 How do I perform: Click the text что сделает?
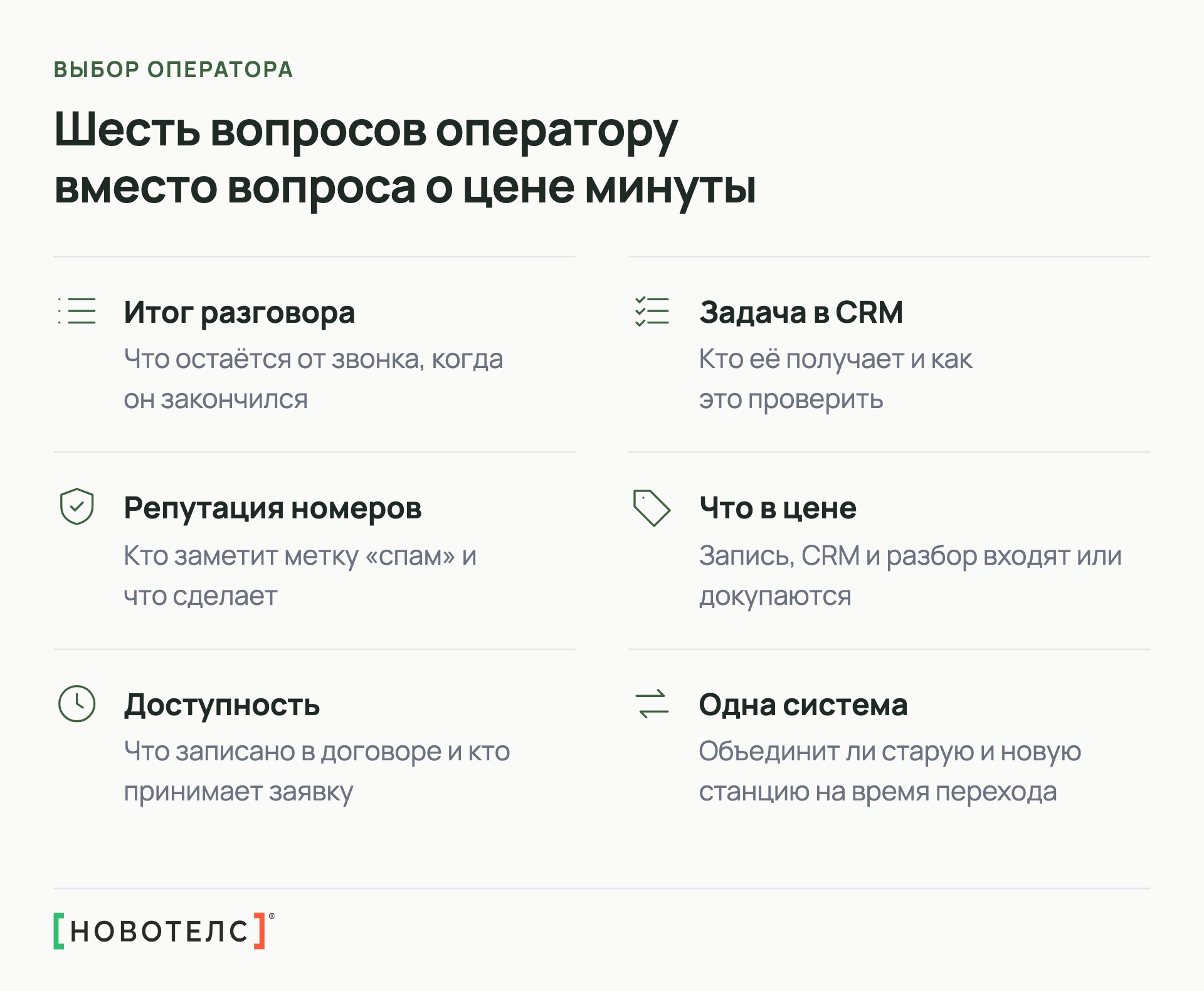click(201, 597)
